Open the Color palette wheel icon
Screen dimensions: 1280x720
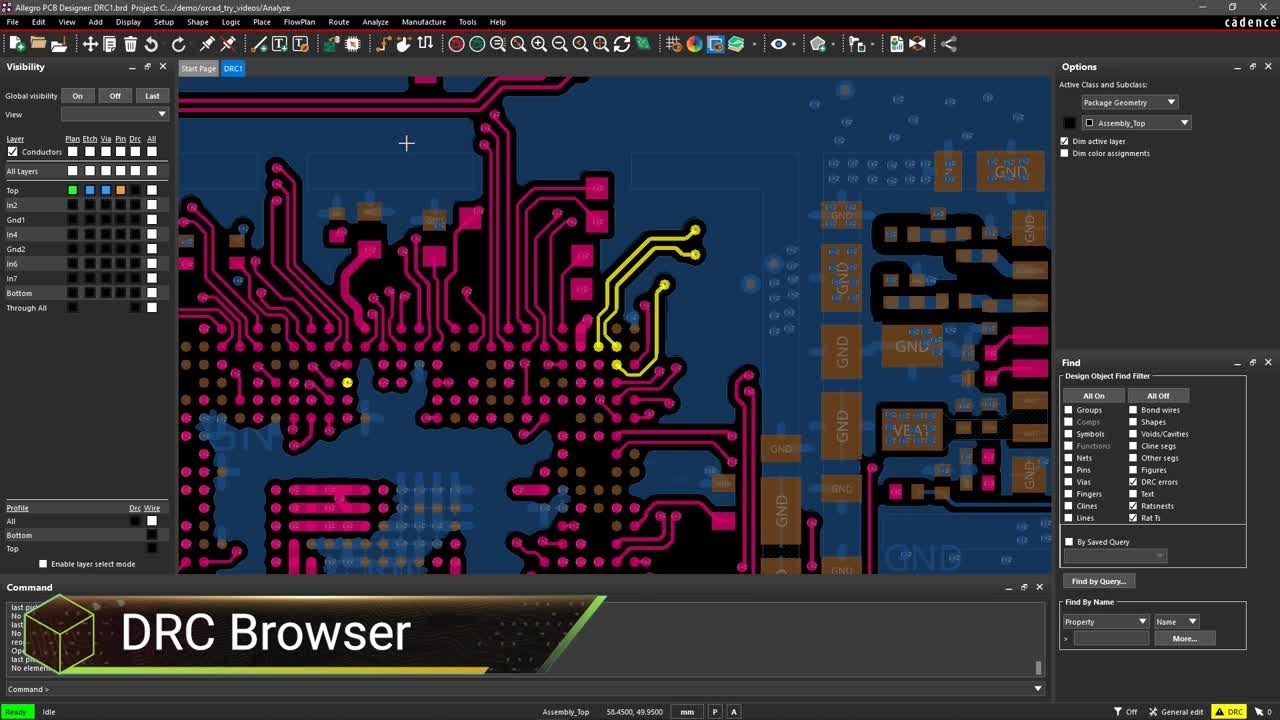(x=694, y=44)
